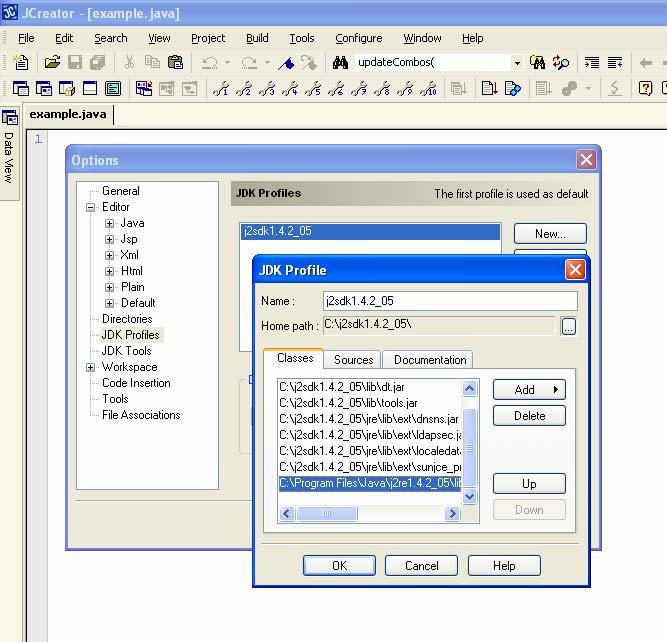667x642 pixels.
Task: Run user tool 3 wrench icon
Action: [267, 88]
